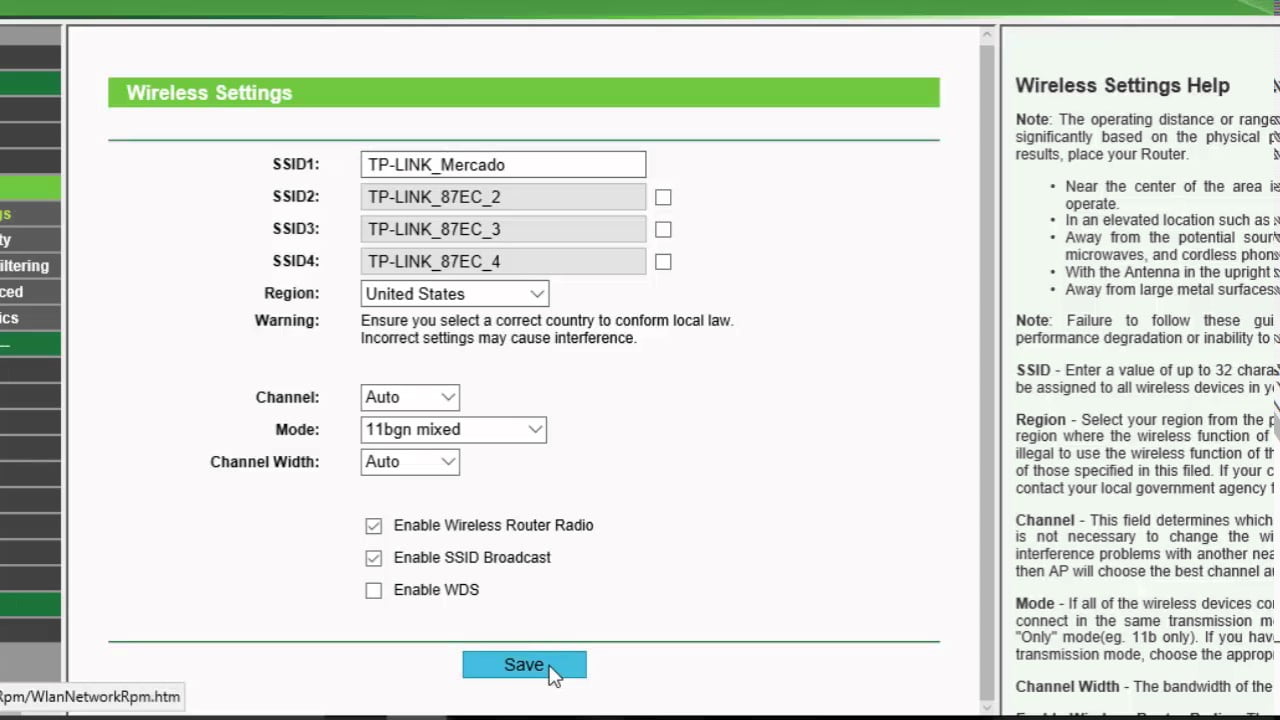
Task: Uncheck Enable SSID Broadcast
Action: click(374, 558)
